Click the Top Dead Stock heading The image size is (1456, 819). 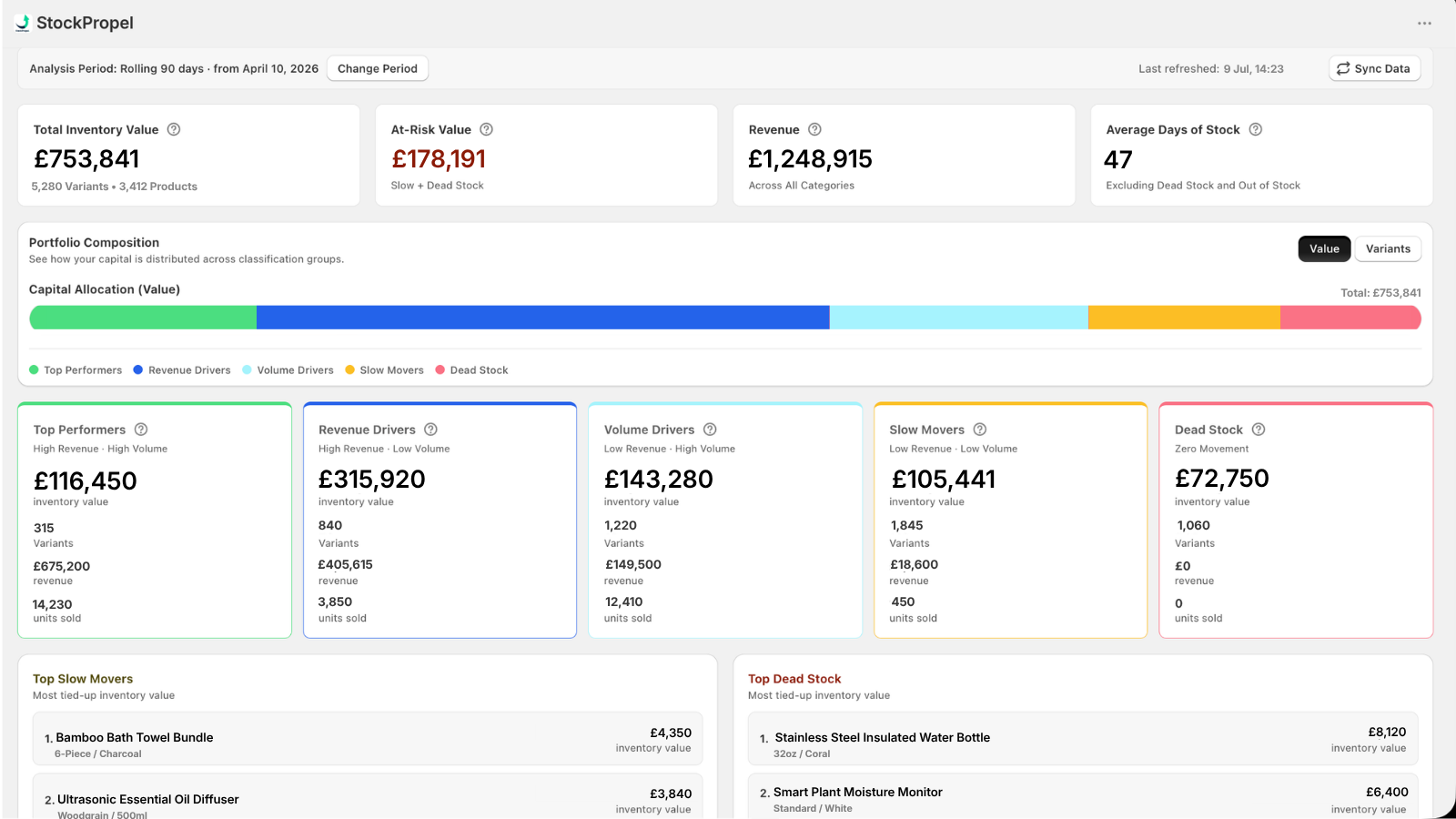[x=794, y=679]
